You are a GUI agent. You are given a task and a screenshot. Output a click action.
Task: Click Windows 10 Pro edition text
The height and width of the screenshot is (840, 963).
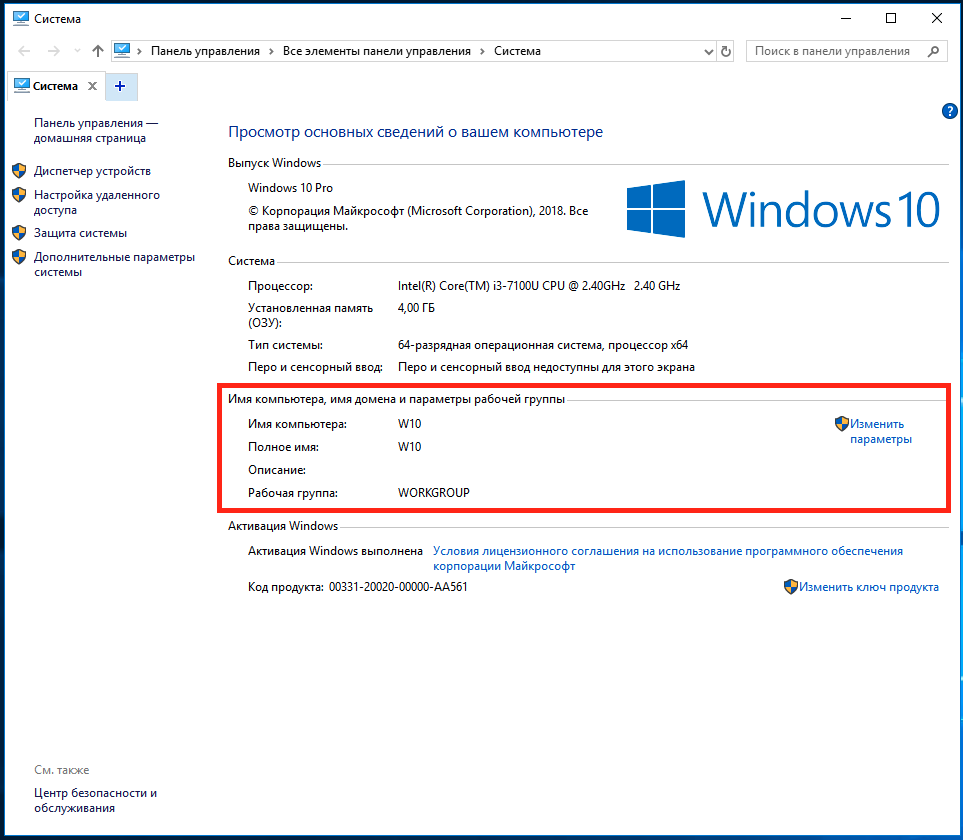pyautogui.click(x=290, y=188)
